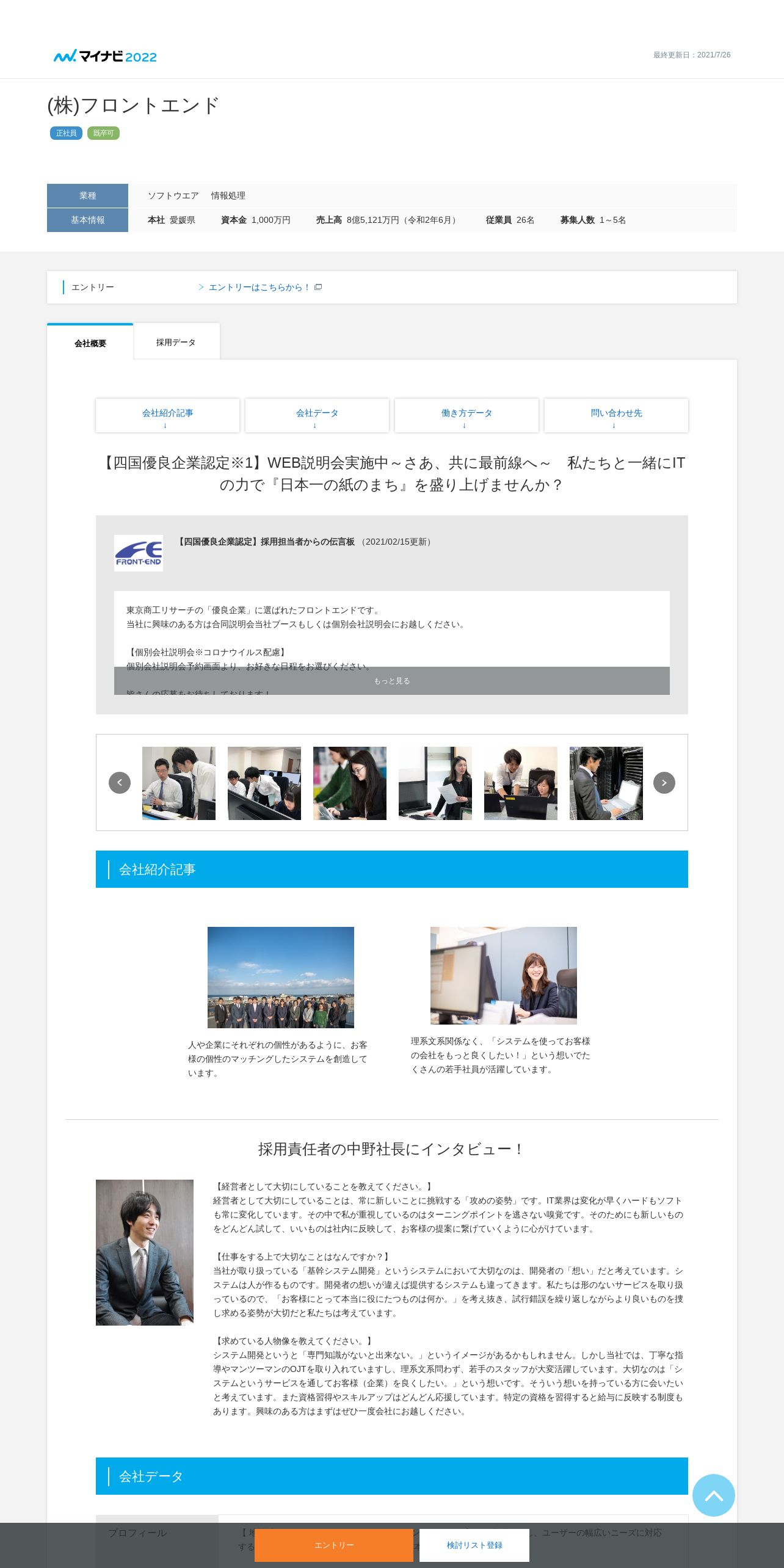Click the 基本情報 table header
Image resolution: width=784 pixels, height=1568 pixels.
coord(87,220)
